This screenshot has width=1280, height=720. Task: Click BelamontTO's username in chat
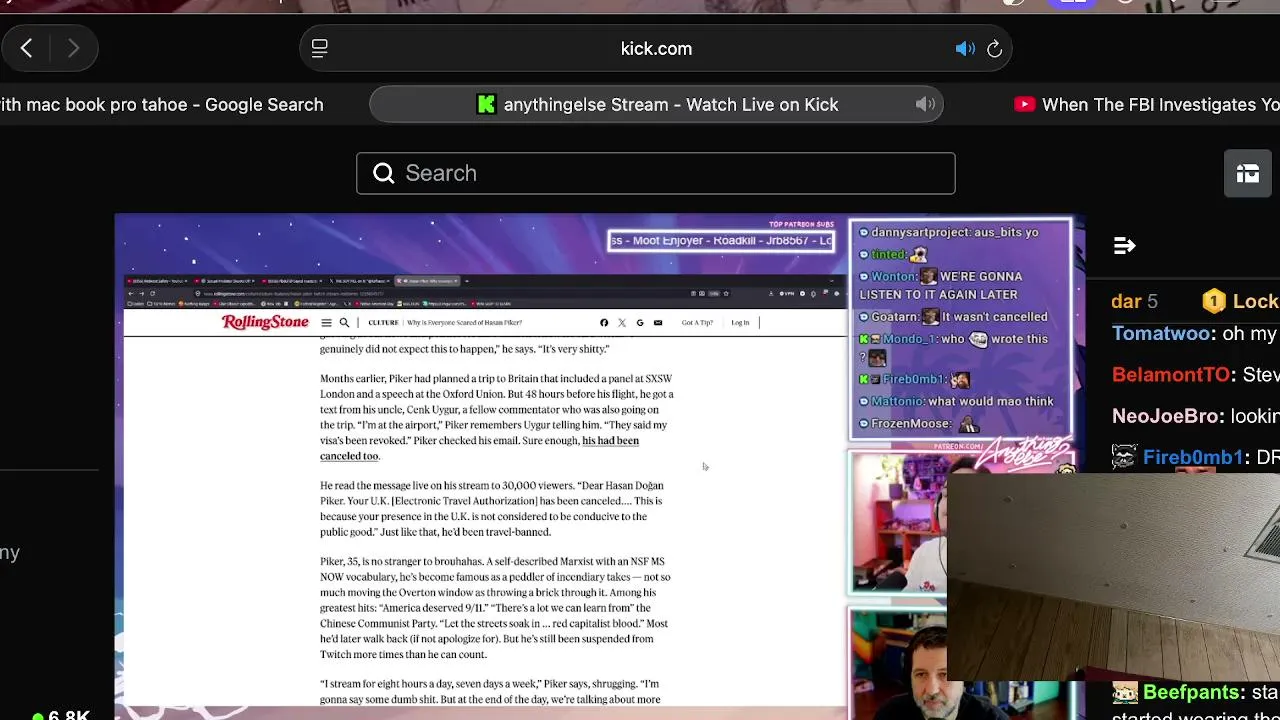coord(1170,375)
